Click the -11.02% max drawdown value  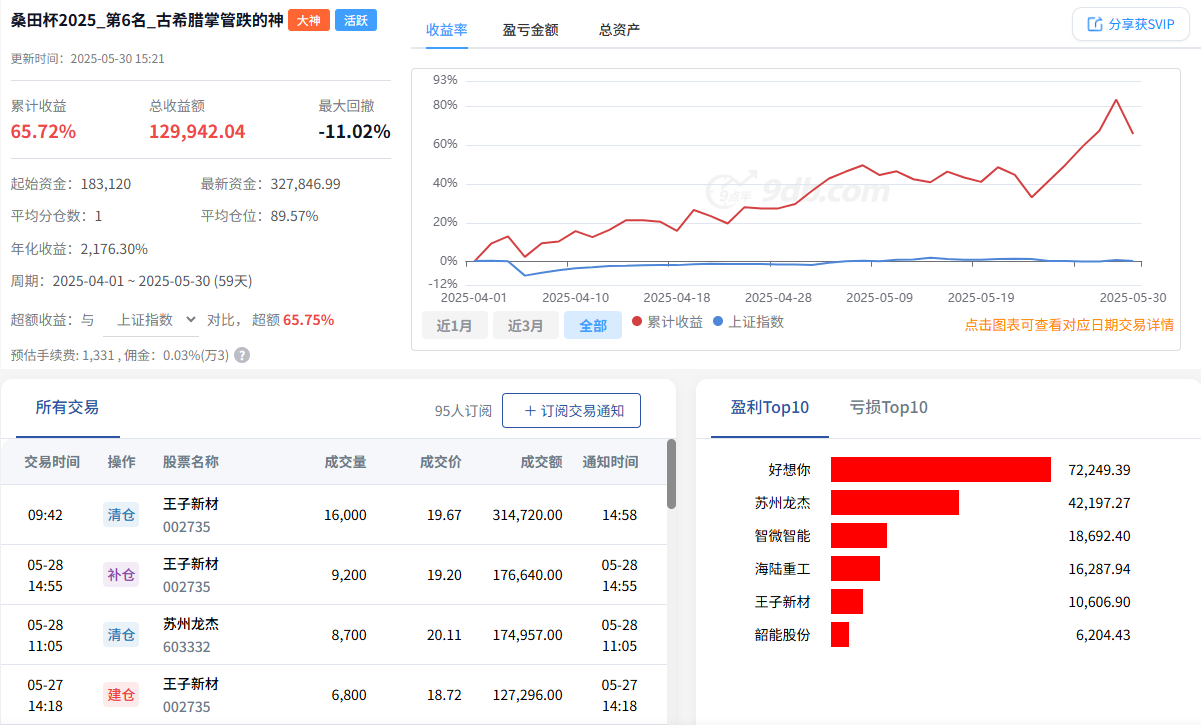(355, 132)
